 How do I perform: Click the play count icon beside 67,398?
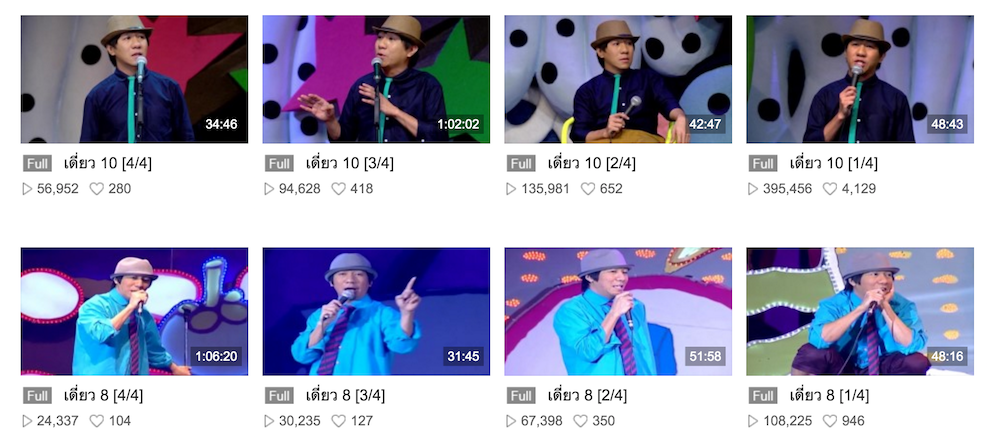(511, 421)
